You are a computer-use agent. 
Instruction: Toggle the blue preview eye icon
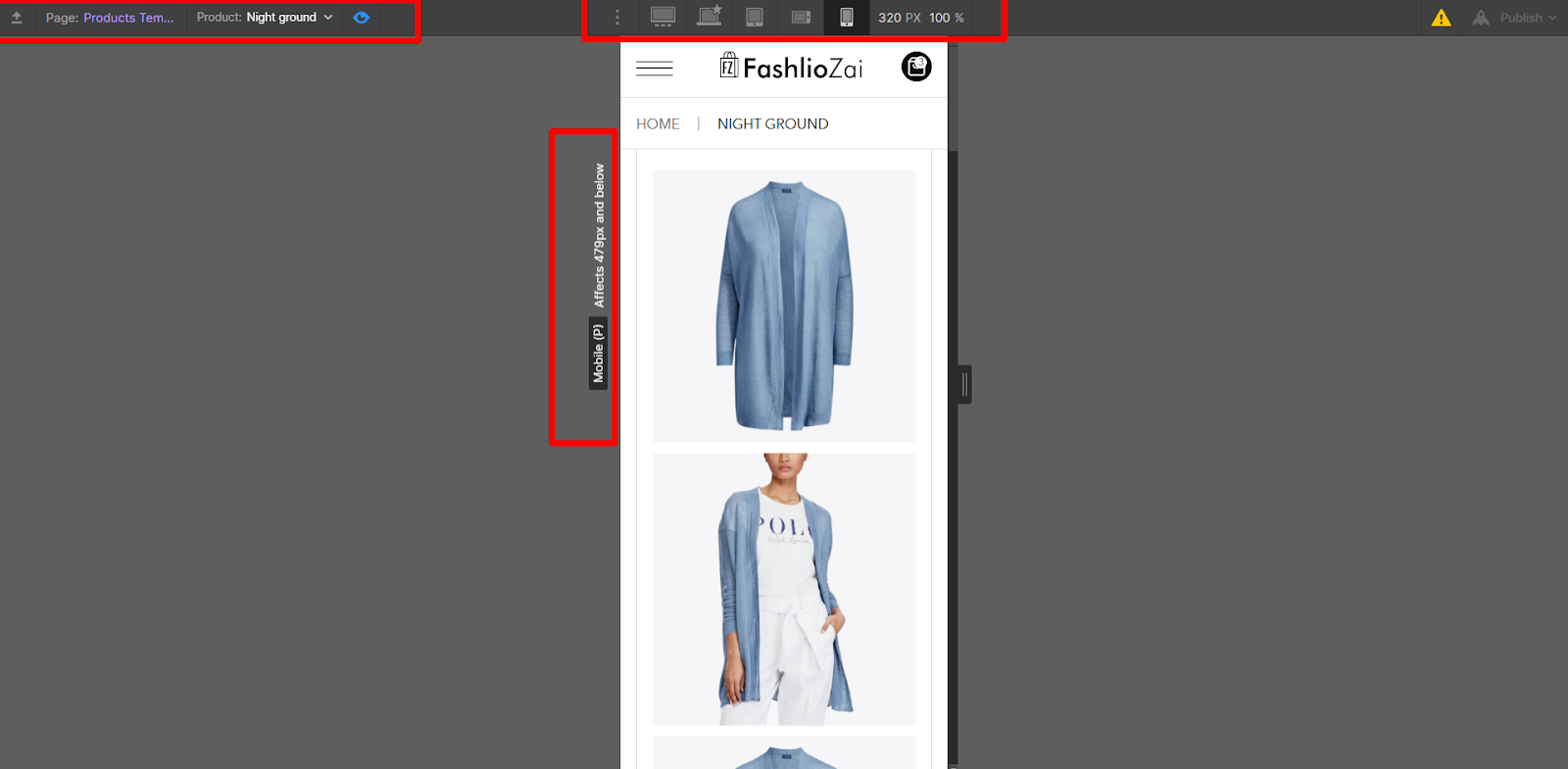click(x=362, y=18)
